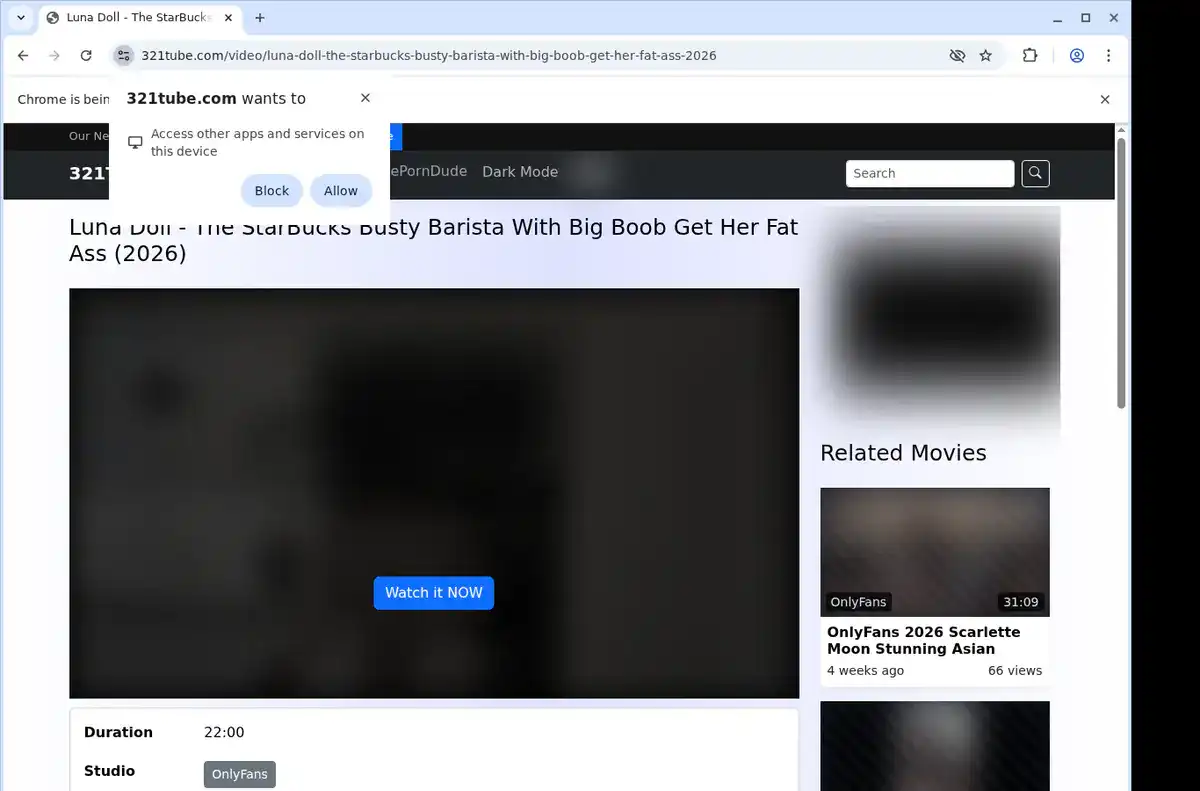Click the browser Back arrow
1200x791 pixels.
(x=24, y=56)
